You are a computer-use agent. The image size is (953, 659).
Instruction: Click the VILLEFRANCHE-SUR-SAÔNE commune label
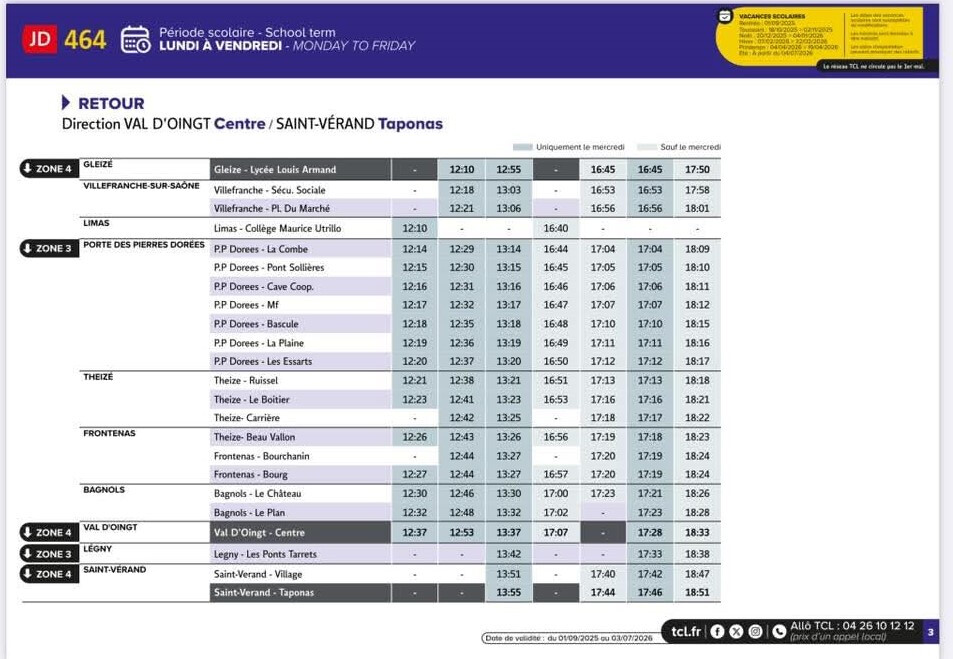(x=142, y=185)
